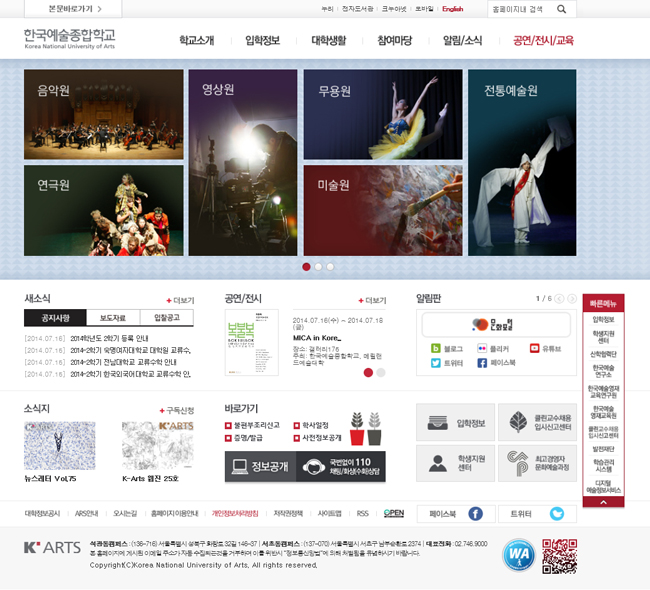The width and height of the screenshot is (650, 590).
Task: Open the 입학정보 main menu
Action: click(x=262, y=41)
